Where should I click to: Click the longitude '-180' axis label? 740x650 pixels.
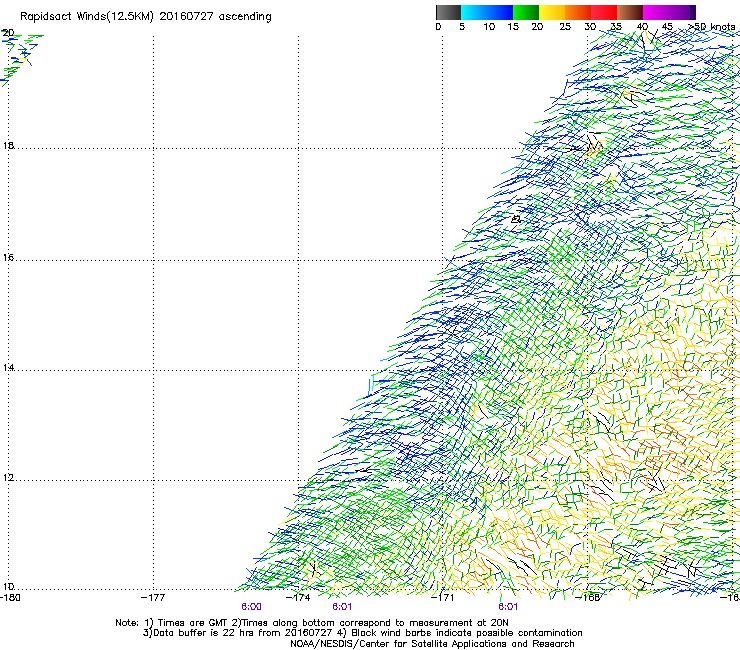point(10,598)
